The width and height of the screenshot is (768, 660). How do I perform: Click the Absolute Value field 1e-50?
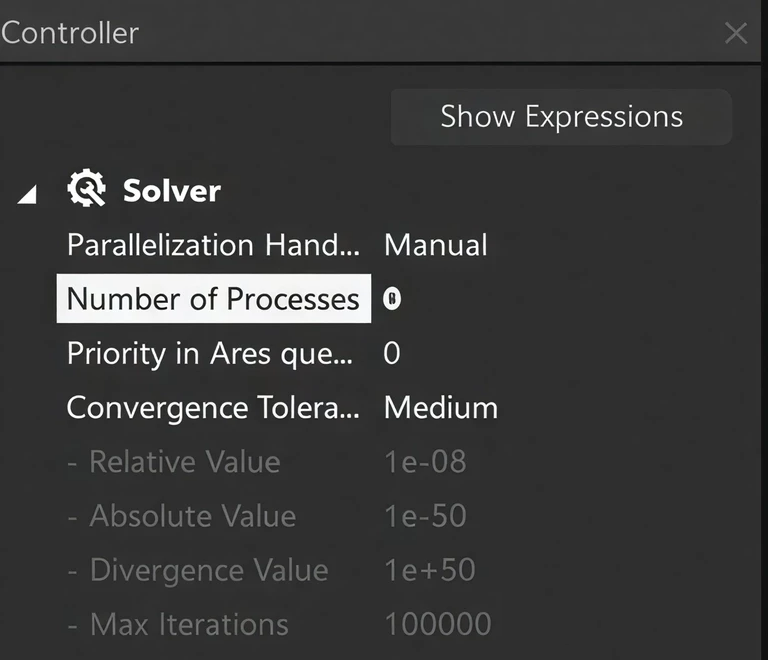[x=425, y=516]
